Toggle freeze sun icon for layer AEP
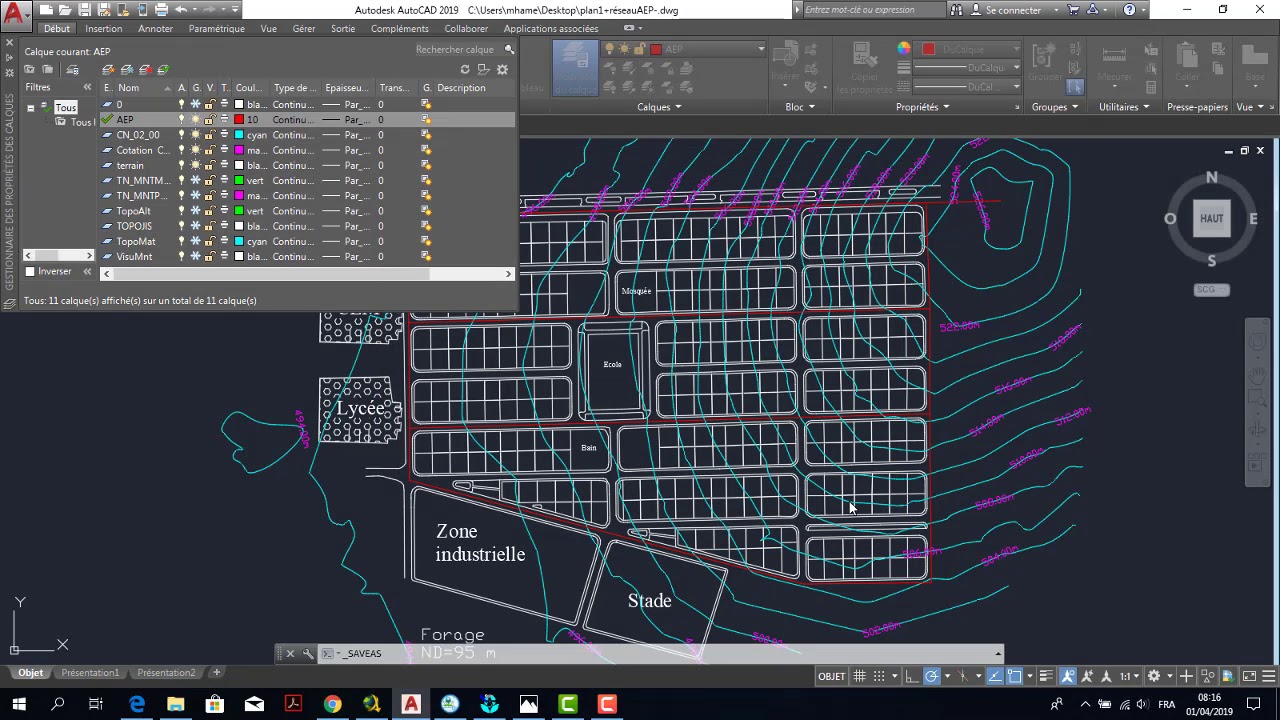1280x720 pixels. pos(196,119)
